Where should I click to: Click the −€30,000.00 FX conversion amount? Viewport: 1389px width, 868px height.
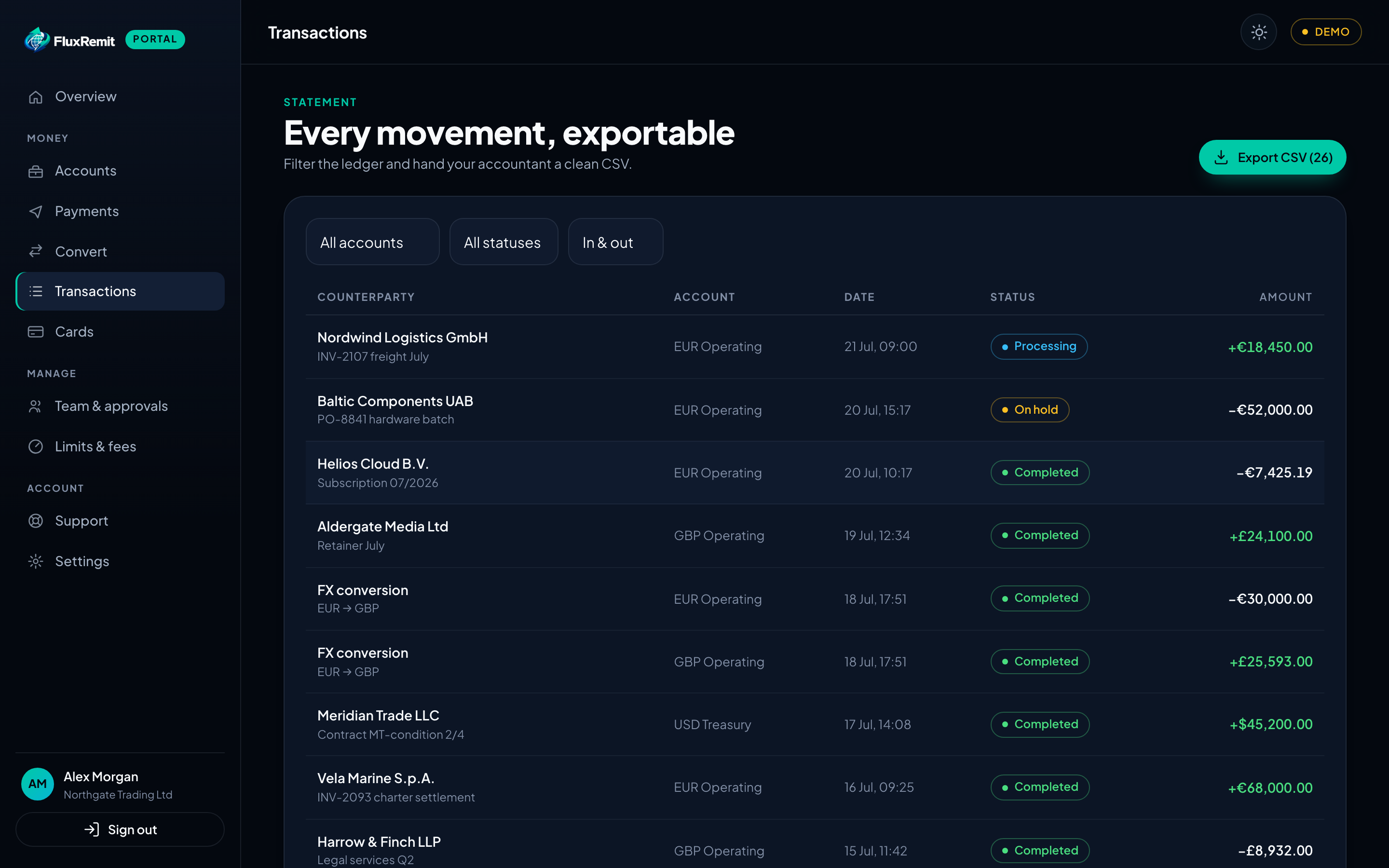(1269, 599)
